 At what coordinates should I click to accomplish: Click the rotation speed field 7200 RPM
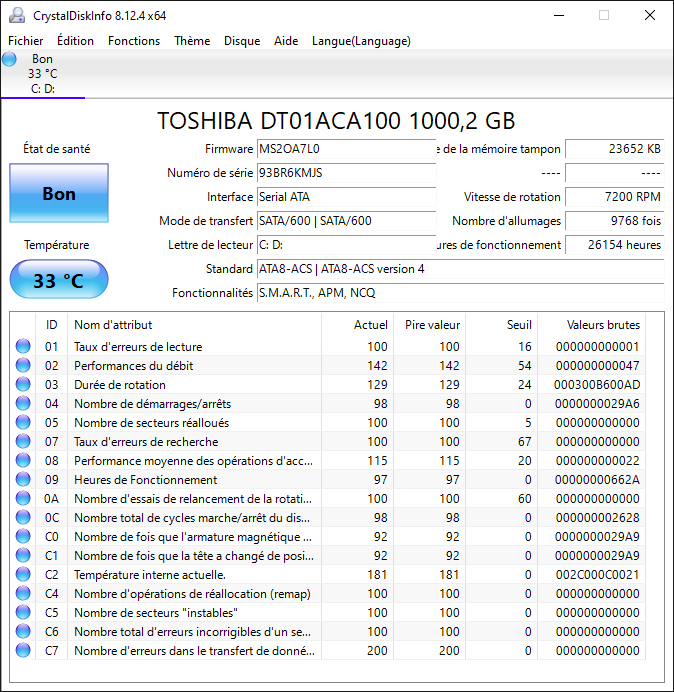click(614, 196)
